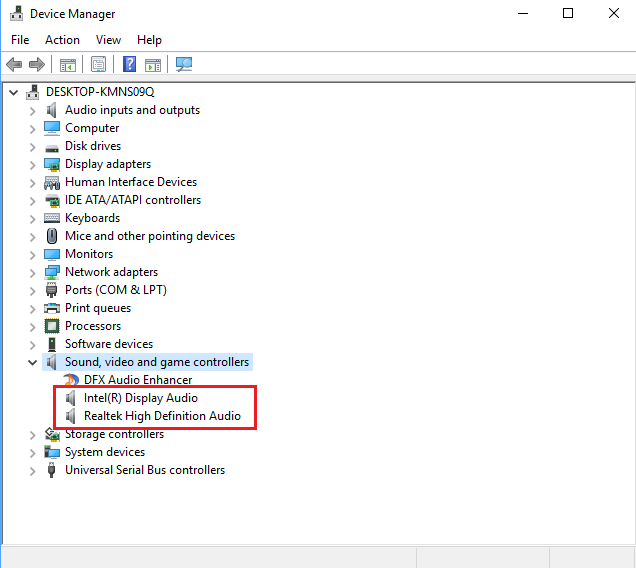
Task: Open the Action menu
Action: point(62,40)
